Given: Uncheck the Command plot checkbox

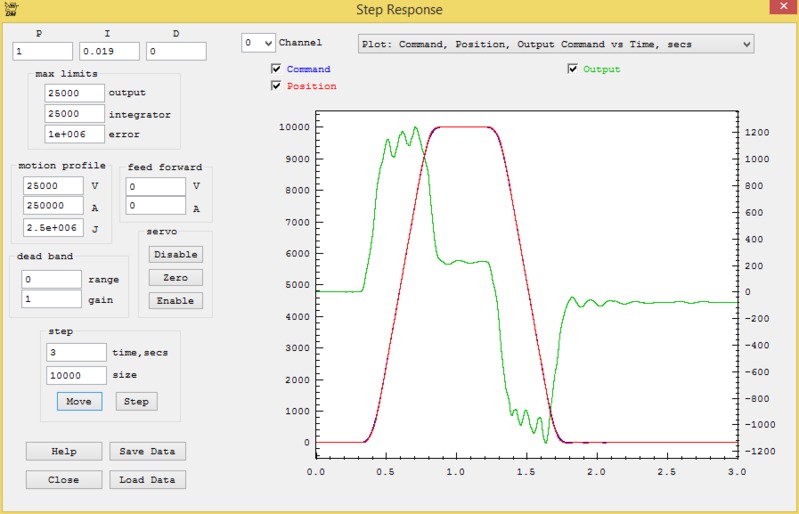Looking at the screenshot, I should (x=276, y=69).
